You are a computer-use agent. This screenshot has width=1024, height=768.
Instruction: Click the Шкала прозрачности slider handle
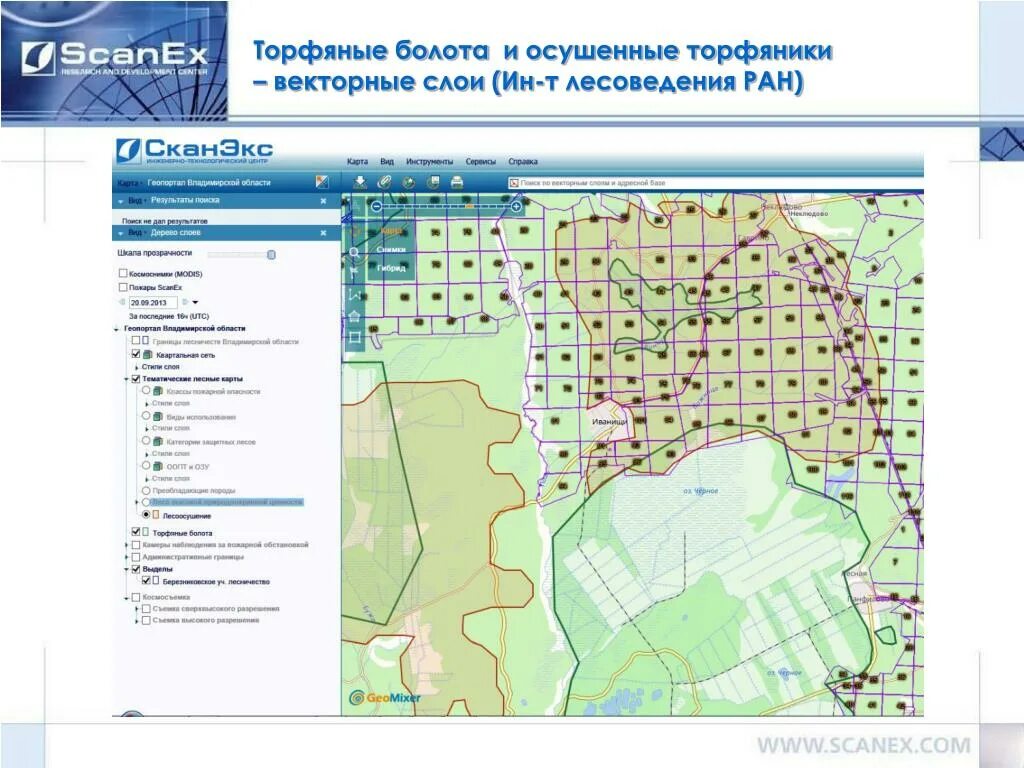(x=272, y=255)
